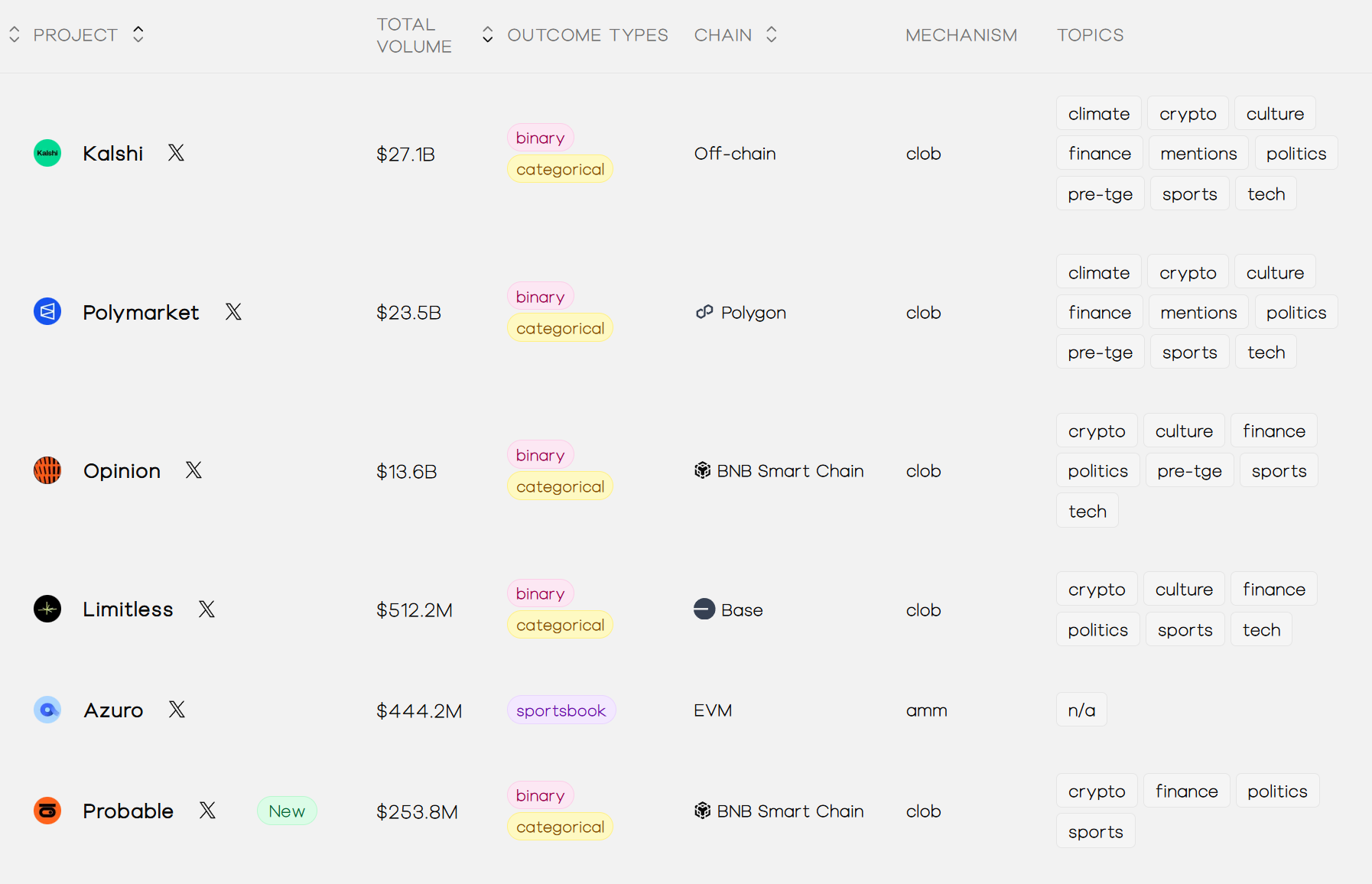Open the Polymarket project name link
Screen dimensions: 1372x884
click(141, 313)
